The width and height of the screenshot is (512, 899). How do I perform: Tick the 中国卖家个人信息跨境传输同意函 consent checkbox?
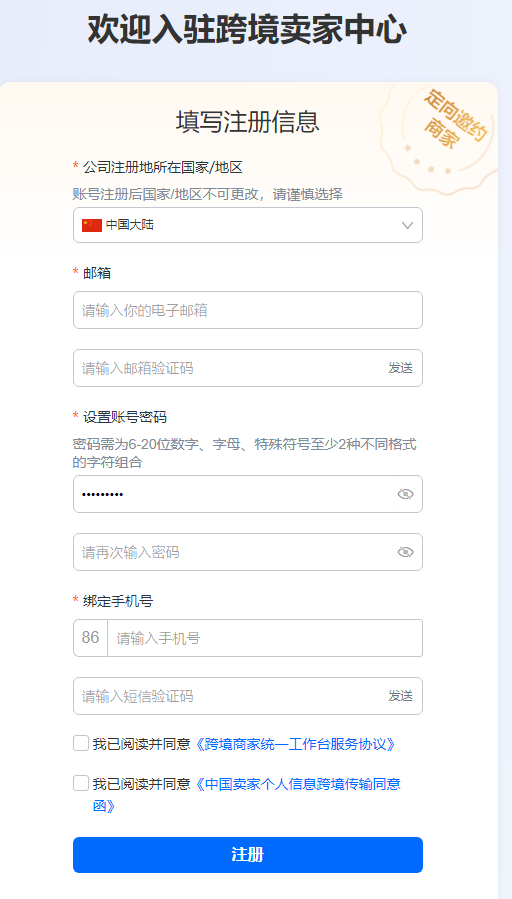pyautogui.click(x=81, y=783)
